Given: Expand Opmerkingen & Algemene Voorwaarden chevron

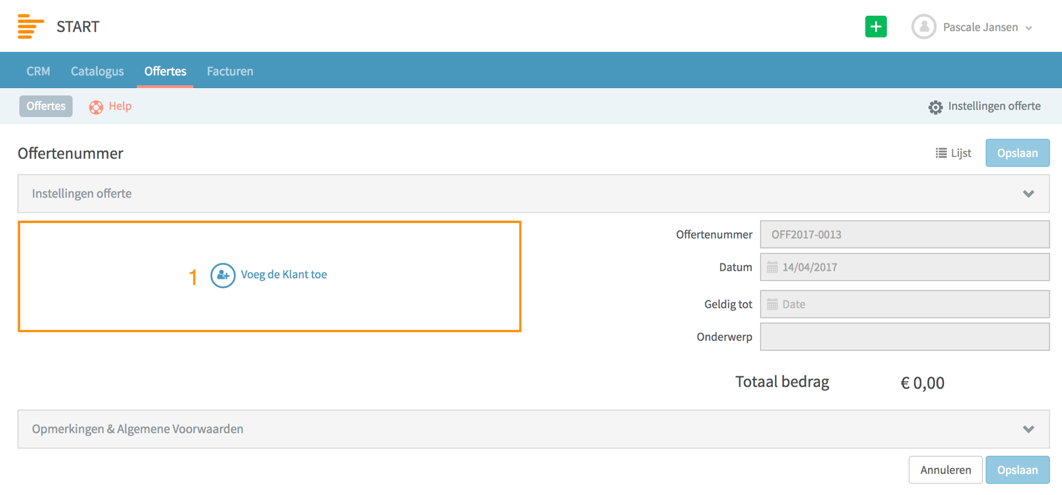Looking at the screenshot, I should pos(1028,429).
